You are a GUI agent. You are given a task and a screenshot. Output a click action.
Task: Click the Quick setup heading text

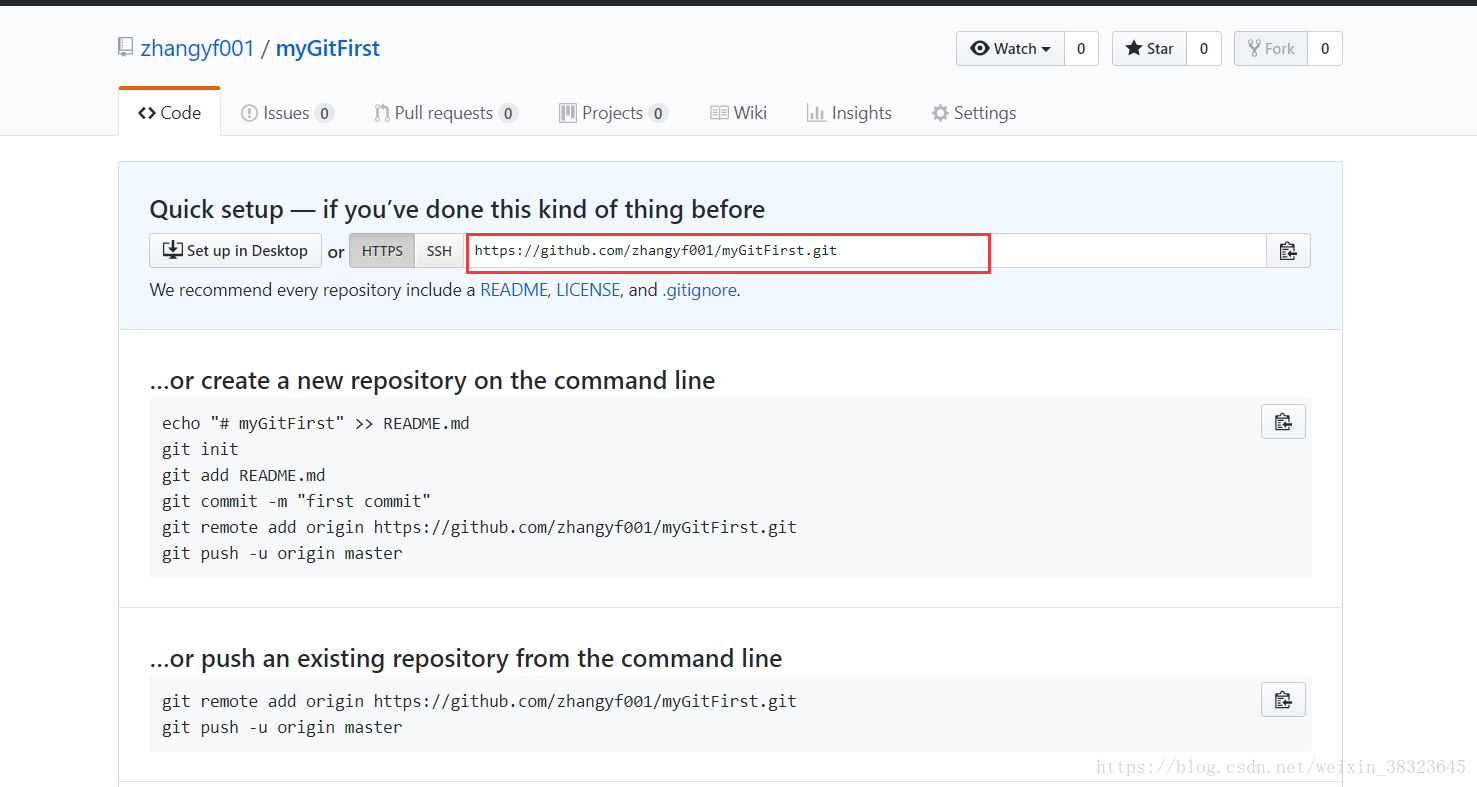pyautogui.click(x=457, y=209)
